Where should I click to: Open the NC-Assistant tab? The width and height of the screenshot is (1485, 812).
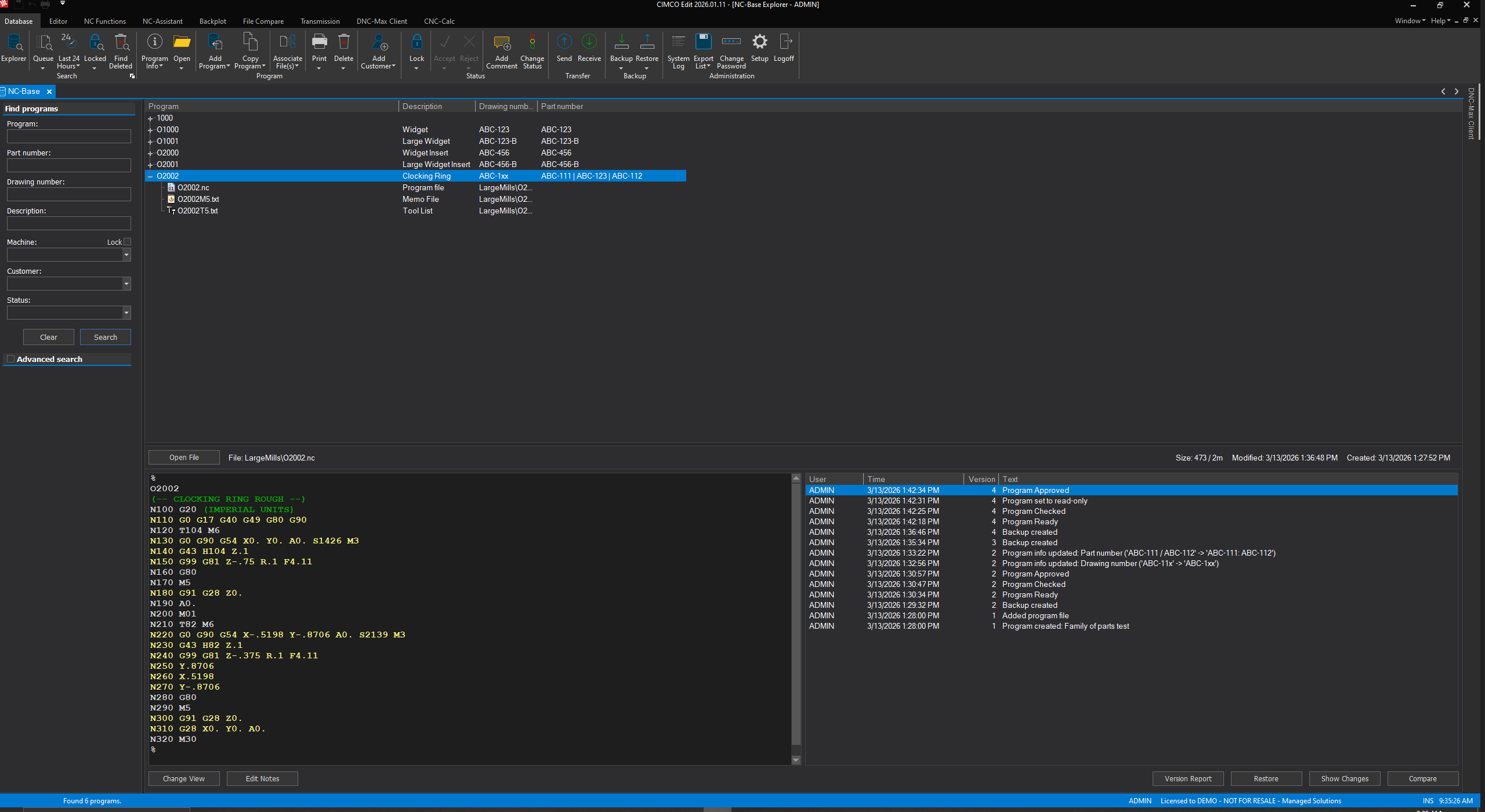162,21
